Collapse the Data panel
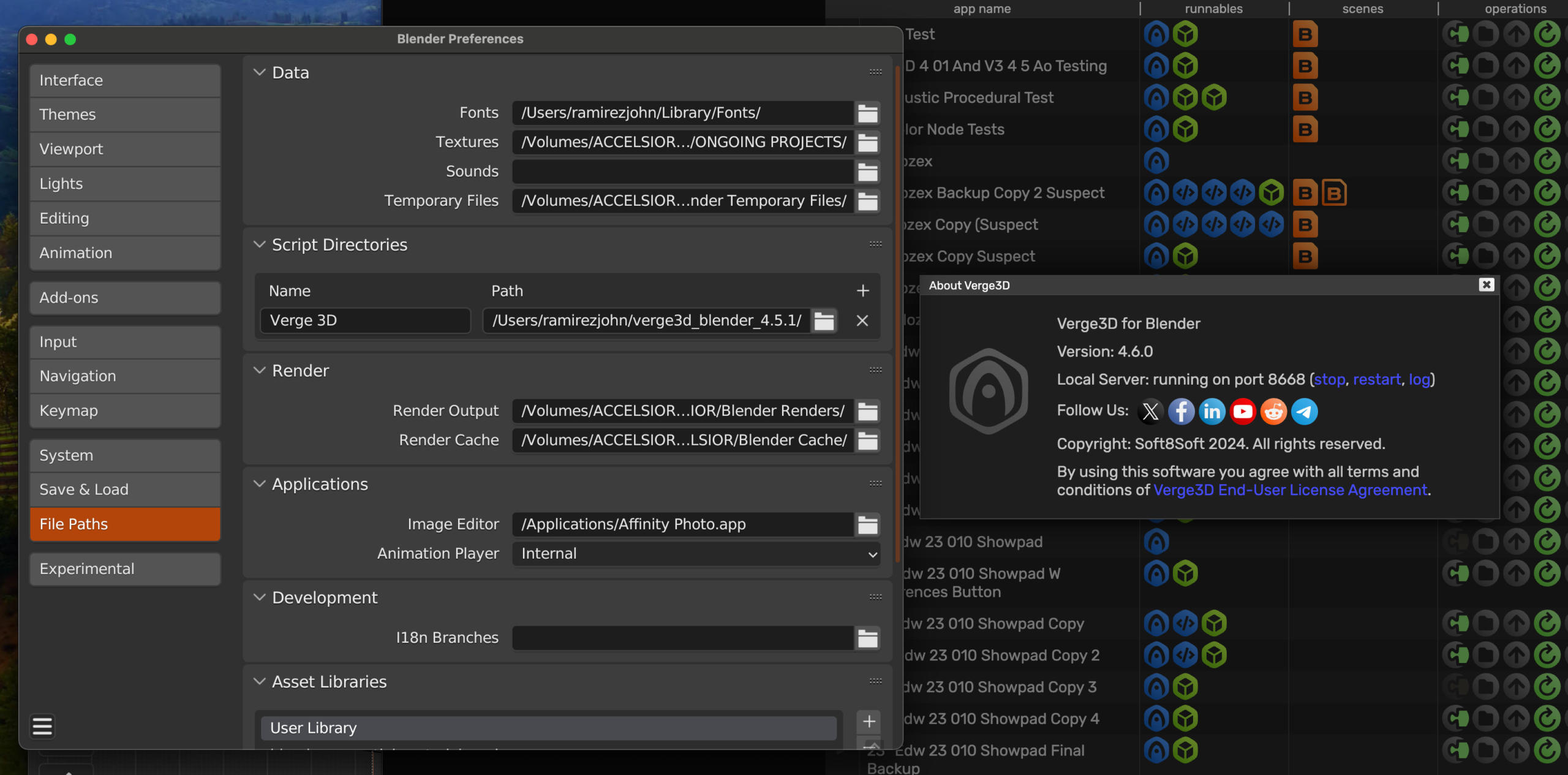 (260, 72)
